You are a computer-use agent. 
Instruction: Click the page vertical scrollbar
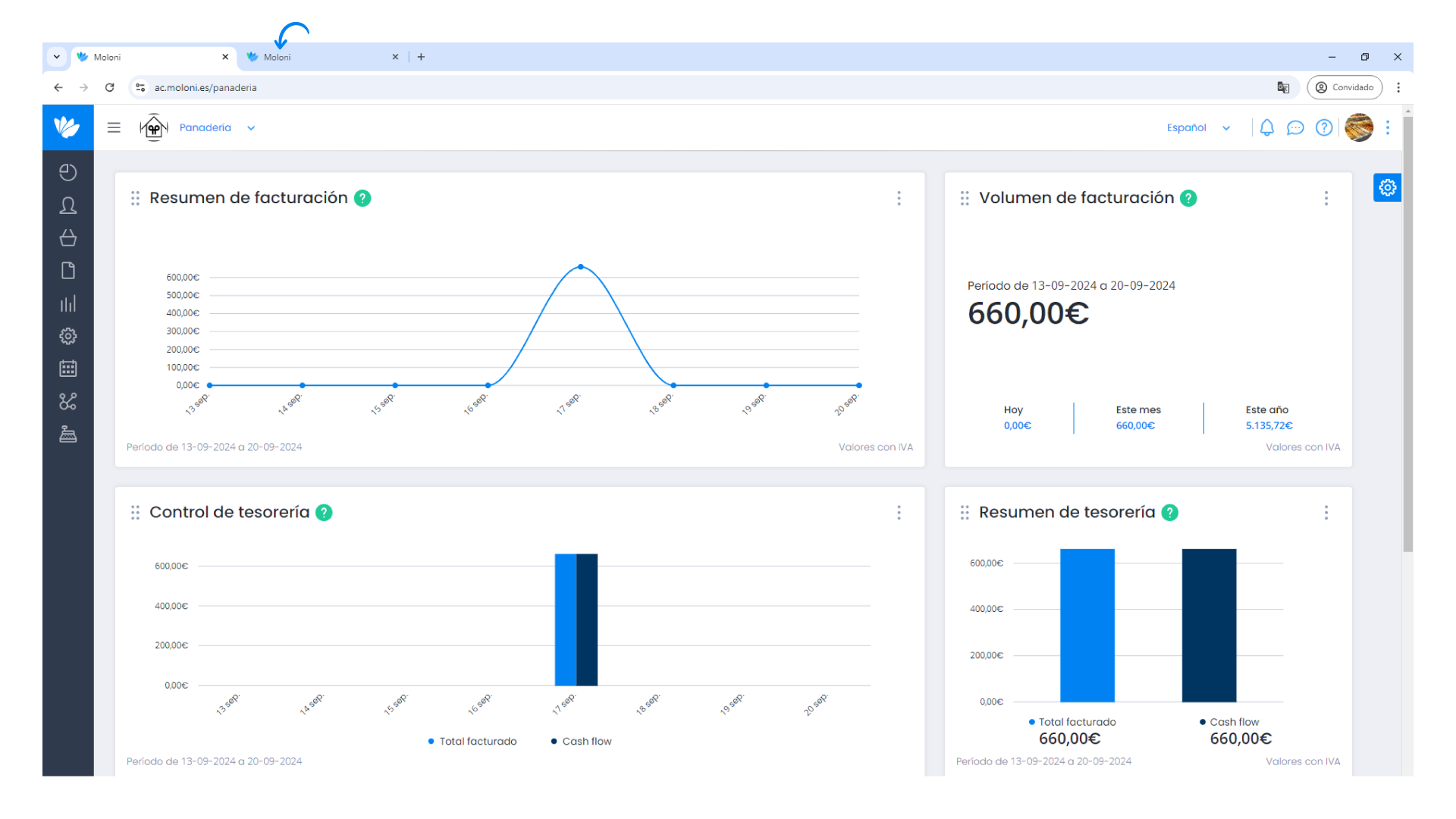pos(1407,334)
